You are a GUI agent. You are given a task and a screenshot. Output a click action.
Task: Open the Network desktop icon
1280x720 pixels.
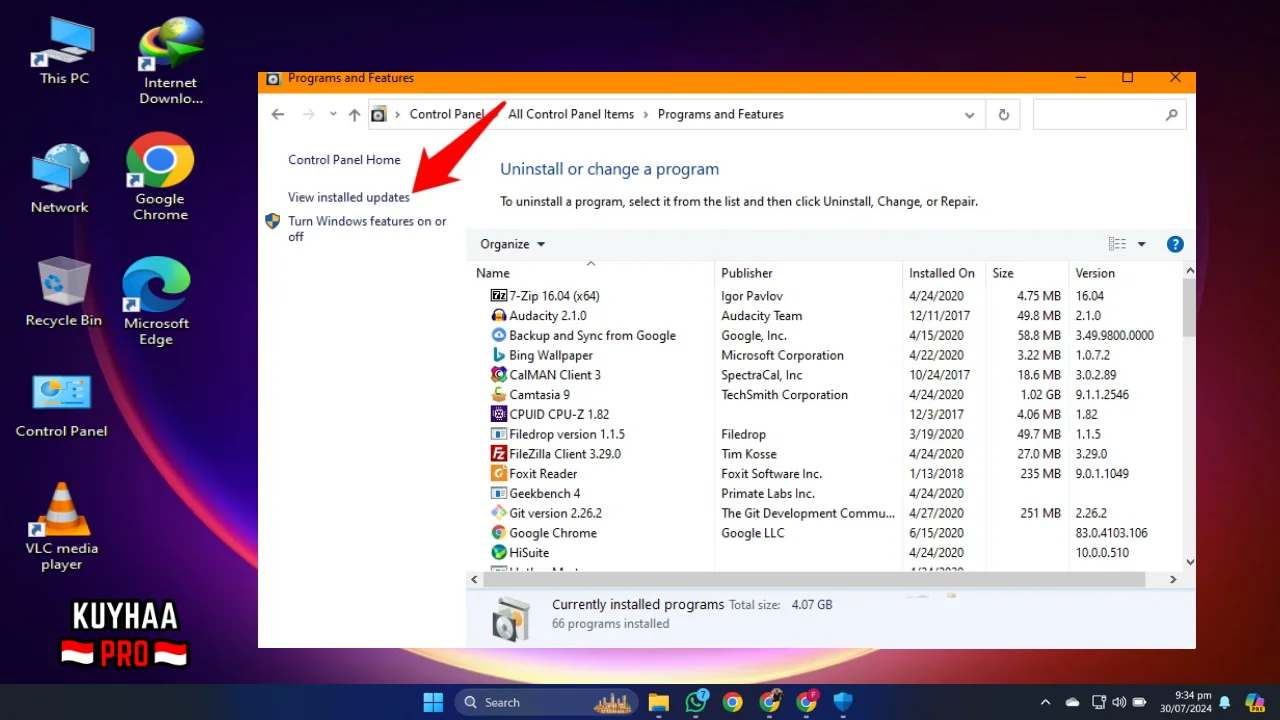[x=60, y=179]
